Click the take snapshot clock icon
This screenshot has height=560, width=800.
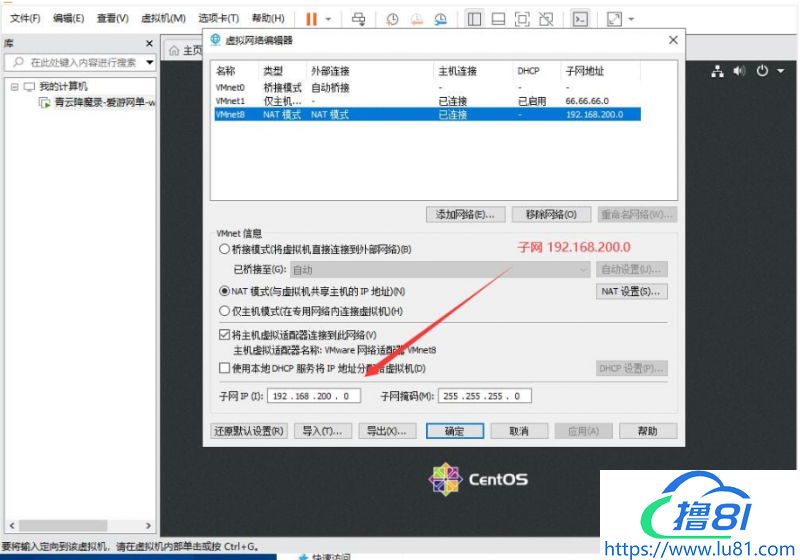point(392,18)
